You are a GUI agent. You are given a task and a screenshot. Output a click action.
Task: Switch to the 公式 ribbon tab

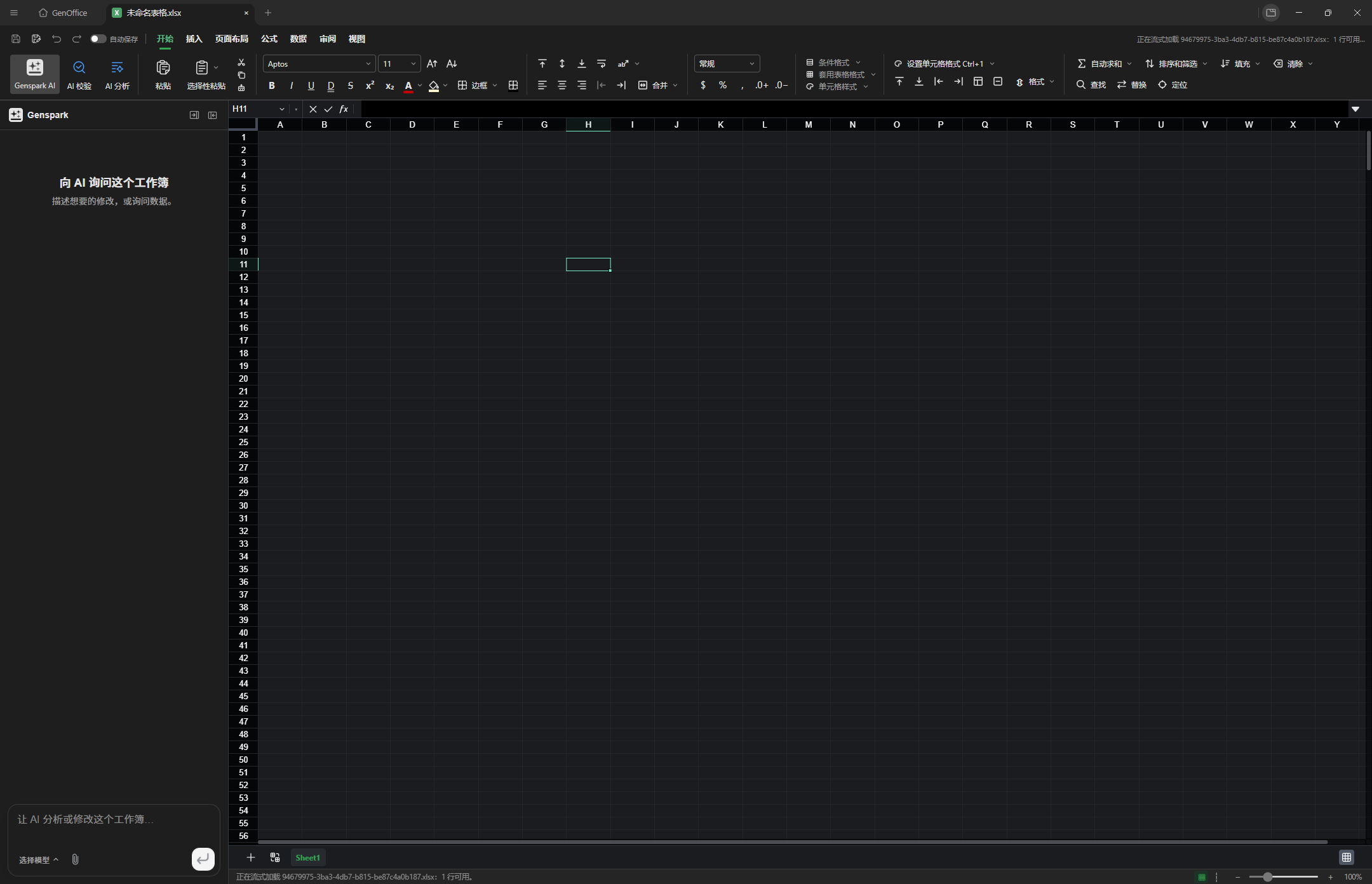click(269, 39)
